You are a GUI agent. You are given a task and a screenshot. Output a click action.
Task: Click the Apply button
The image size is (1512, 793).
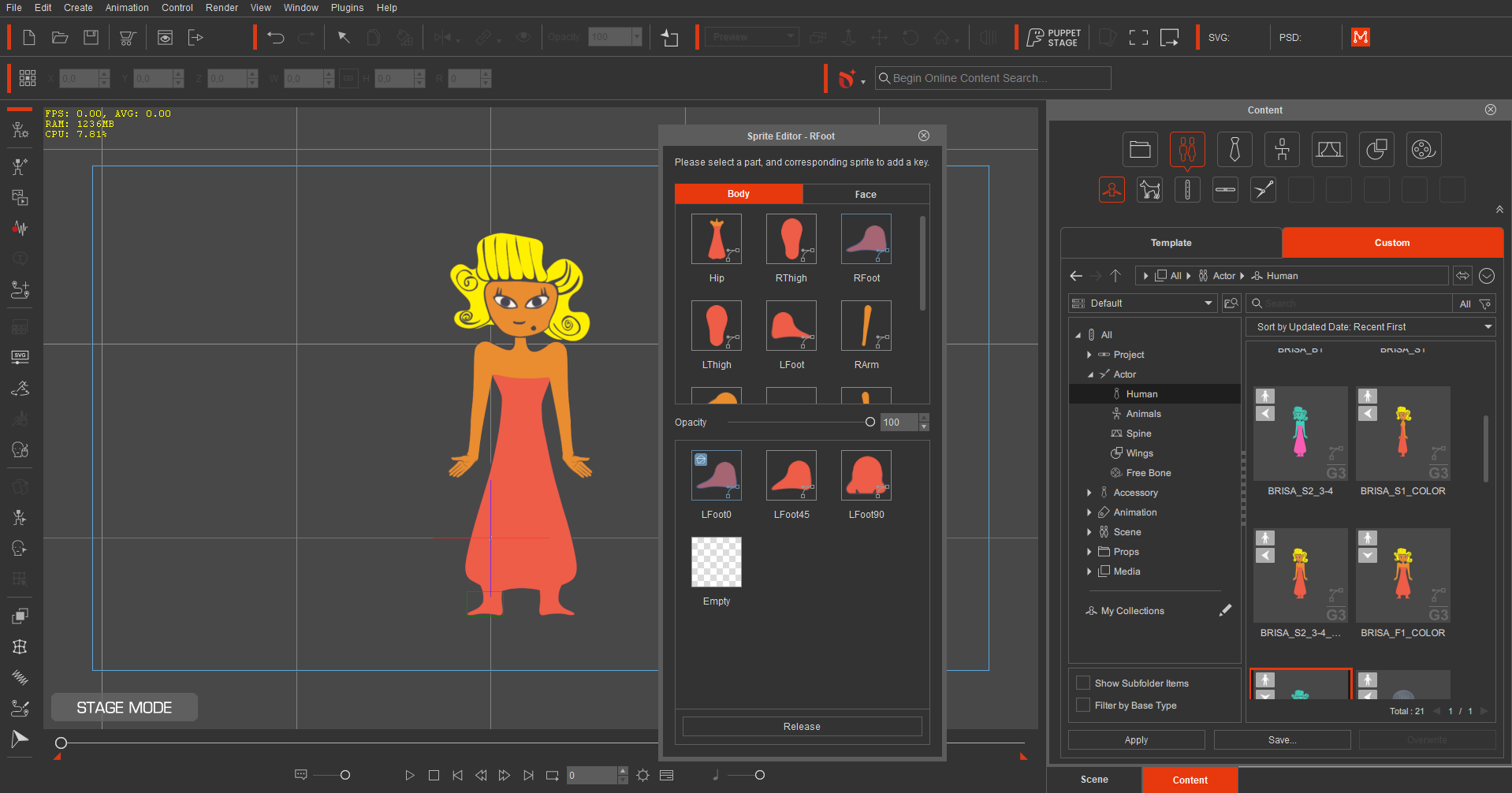[1136, 739]
